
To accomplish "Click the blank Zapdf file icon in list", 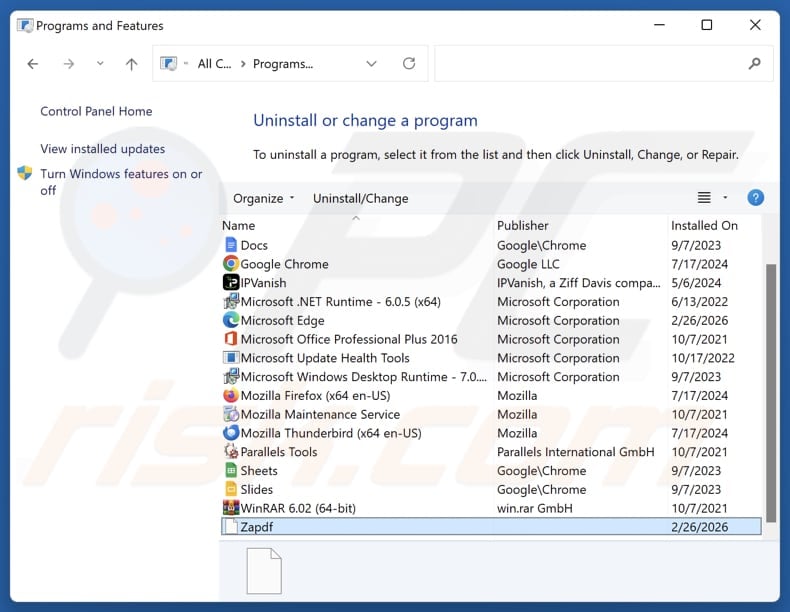I will click(x=231, y=527).
